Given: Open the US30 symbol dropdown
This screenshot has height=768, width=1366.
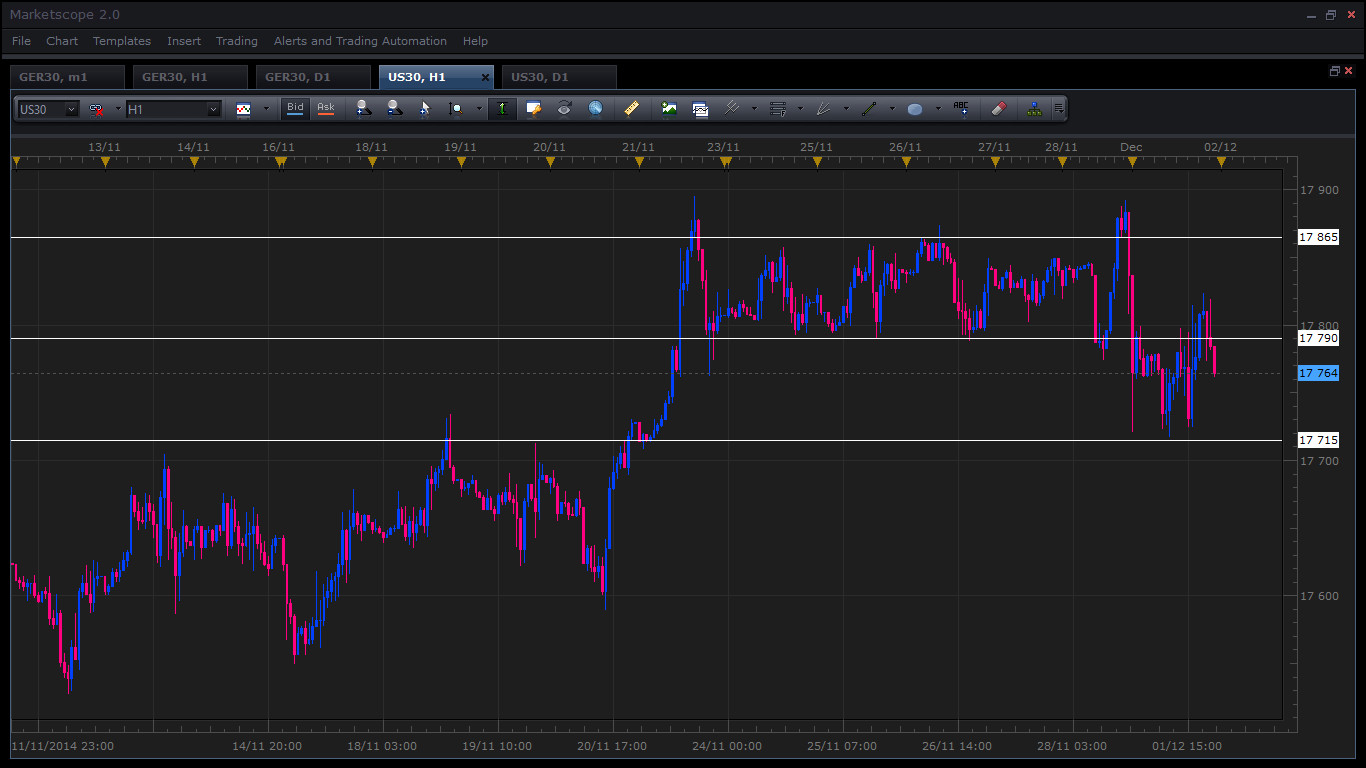Looking at the screenshot, I should tap(48, 109).
